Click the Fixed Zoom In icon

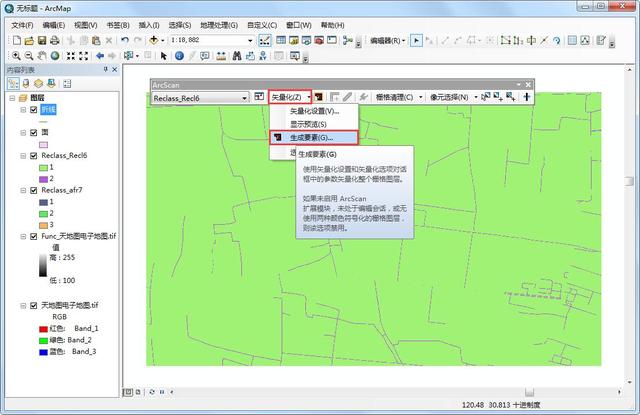71,56
